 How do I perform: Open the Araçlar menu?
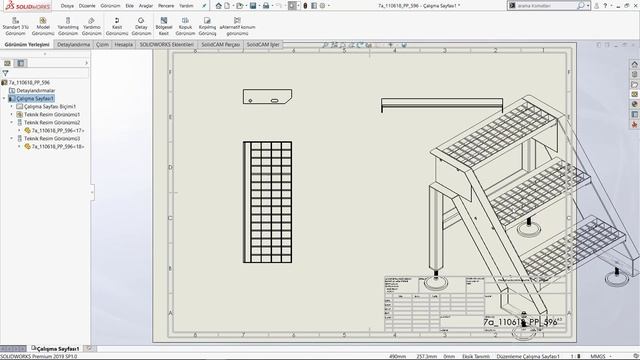[146, 6]
